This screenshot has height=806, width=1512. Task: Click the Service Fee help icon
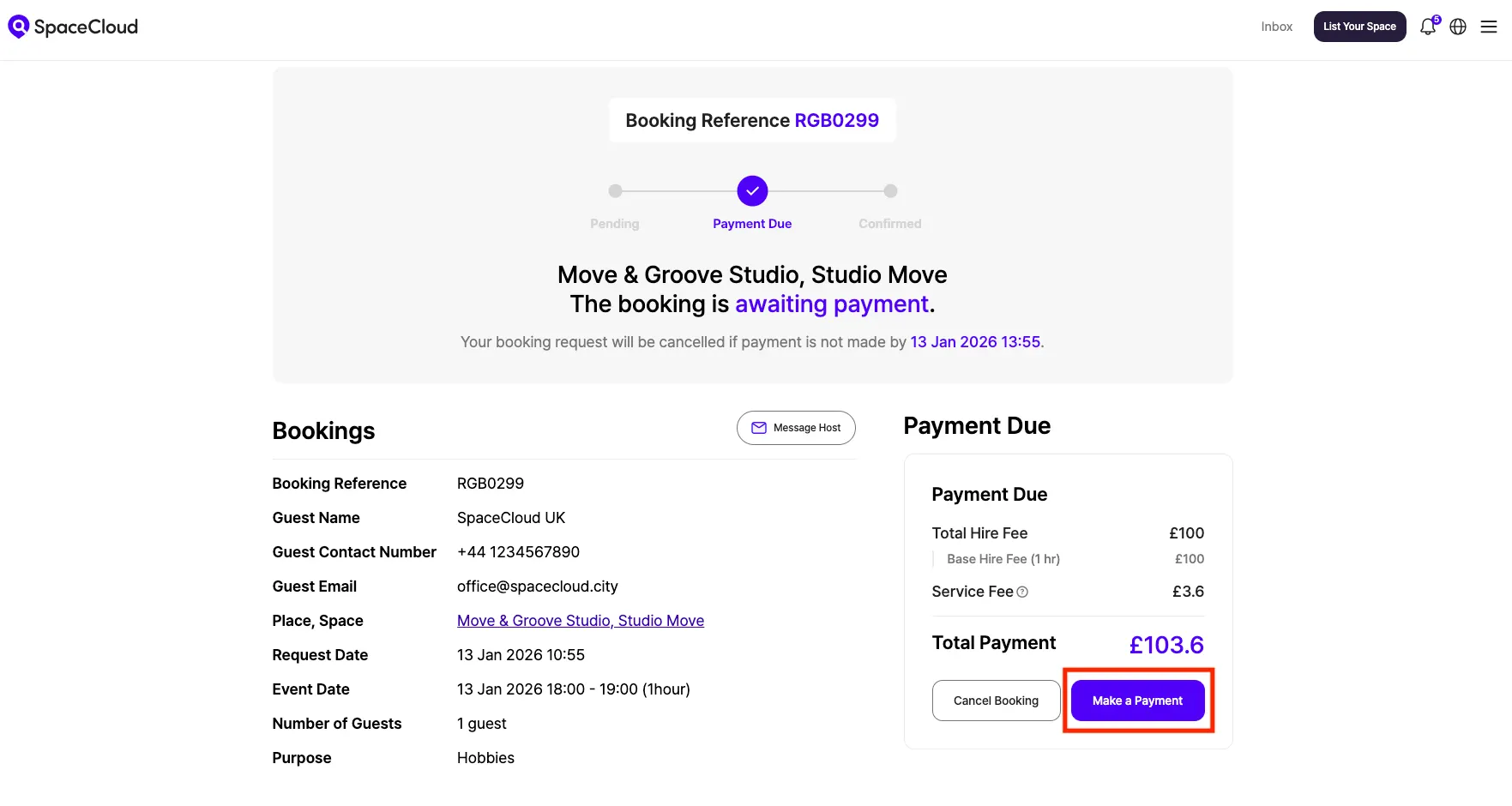point(1022,592)
